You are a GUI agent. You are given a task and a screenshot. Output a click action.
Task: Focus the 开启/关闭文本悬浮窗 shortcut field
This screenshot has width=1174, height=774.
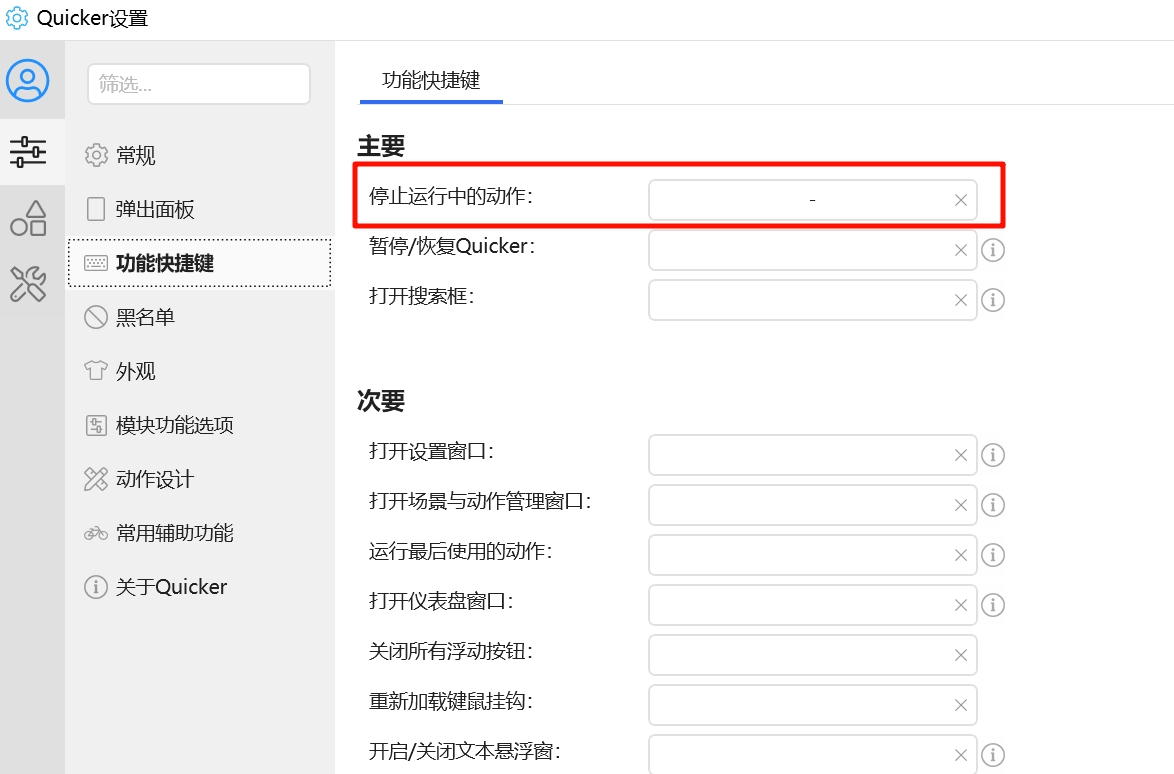(812, 755)
